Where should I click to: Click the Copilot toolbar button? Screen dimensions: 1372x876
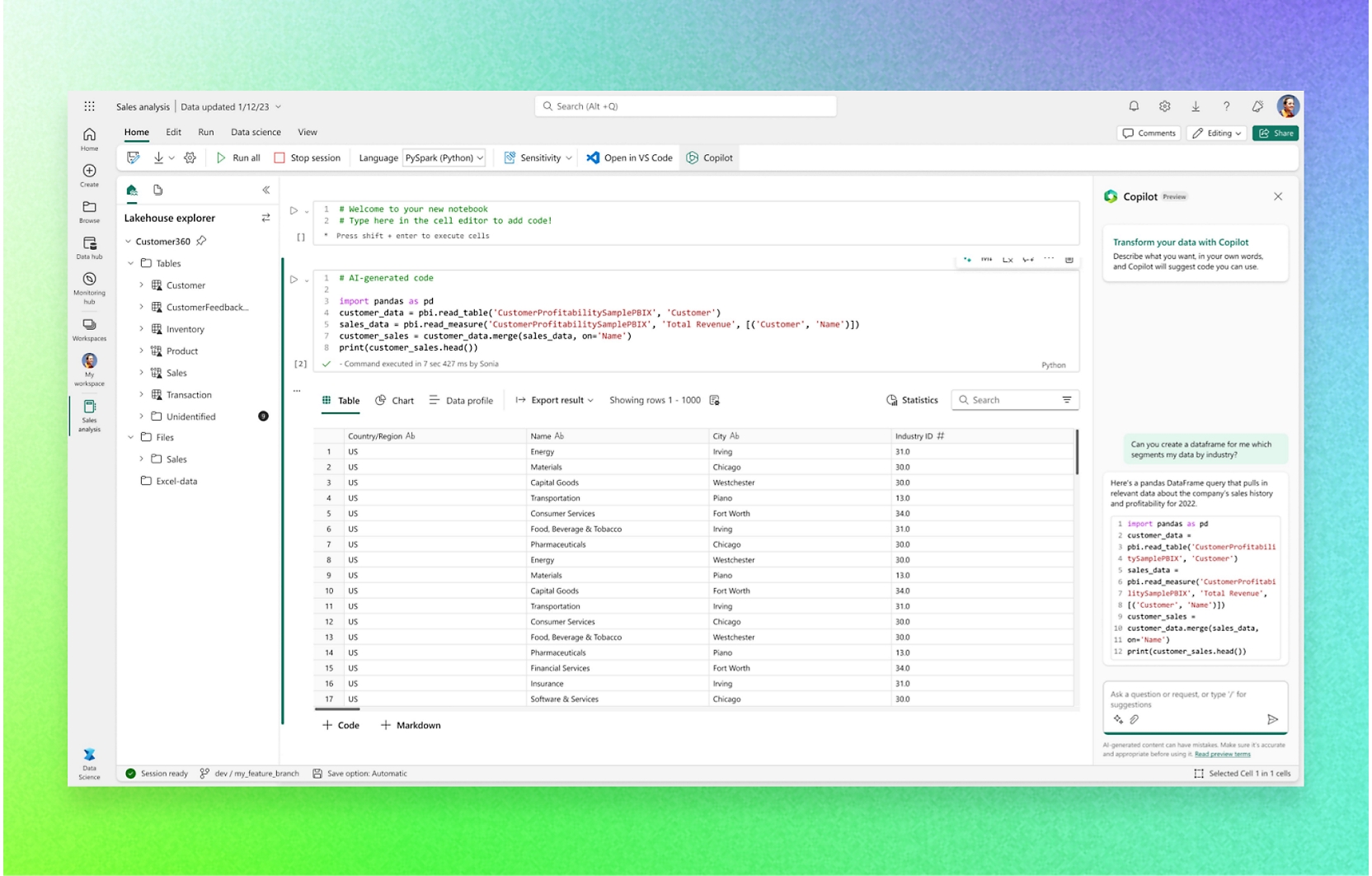tap(710, 158)
